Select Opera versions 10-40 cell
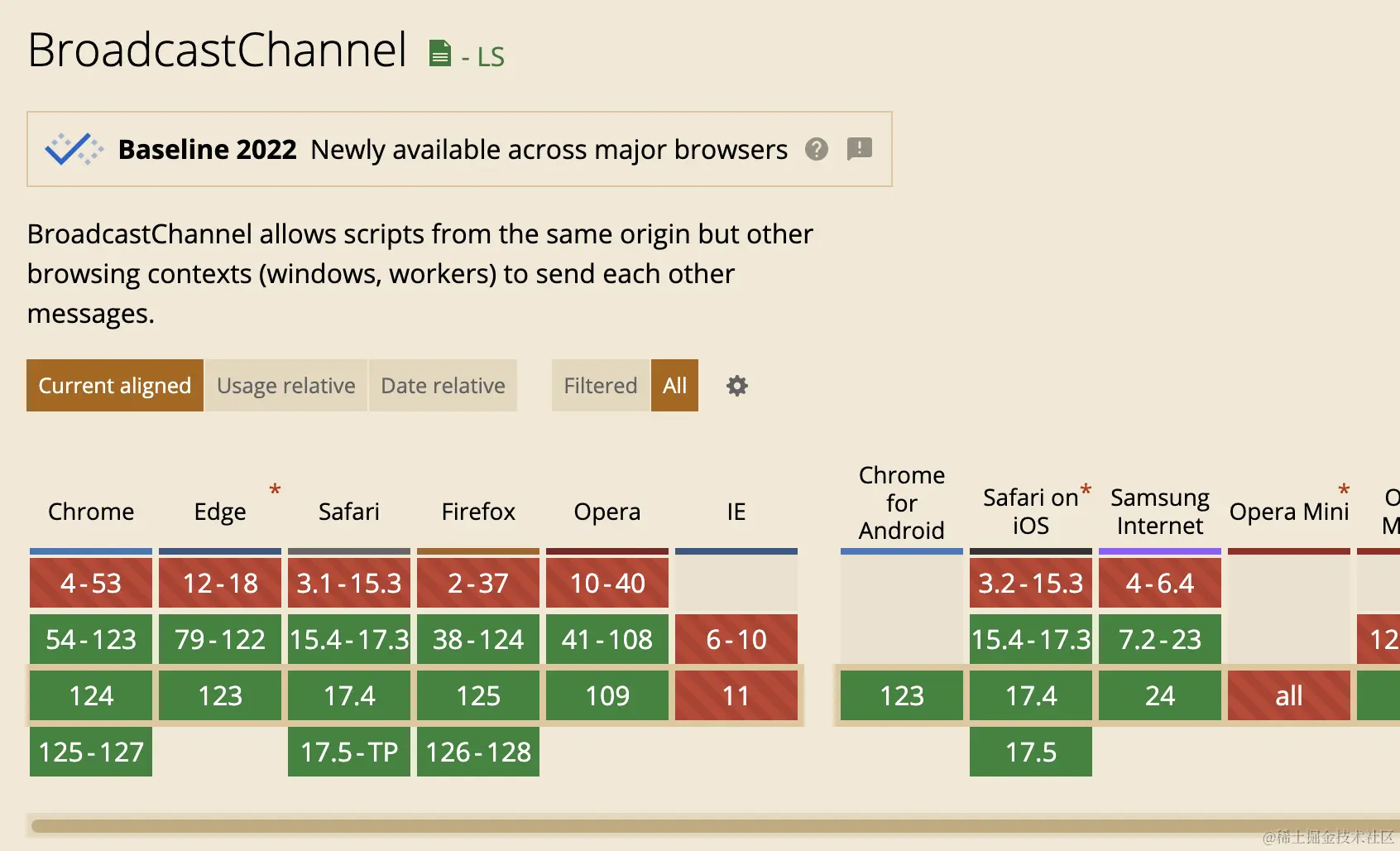1400x851 pixels. pos(607,583)
